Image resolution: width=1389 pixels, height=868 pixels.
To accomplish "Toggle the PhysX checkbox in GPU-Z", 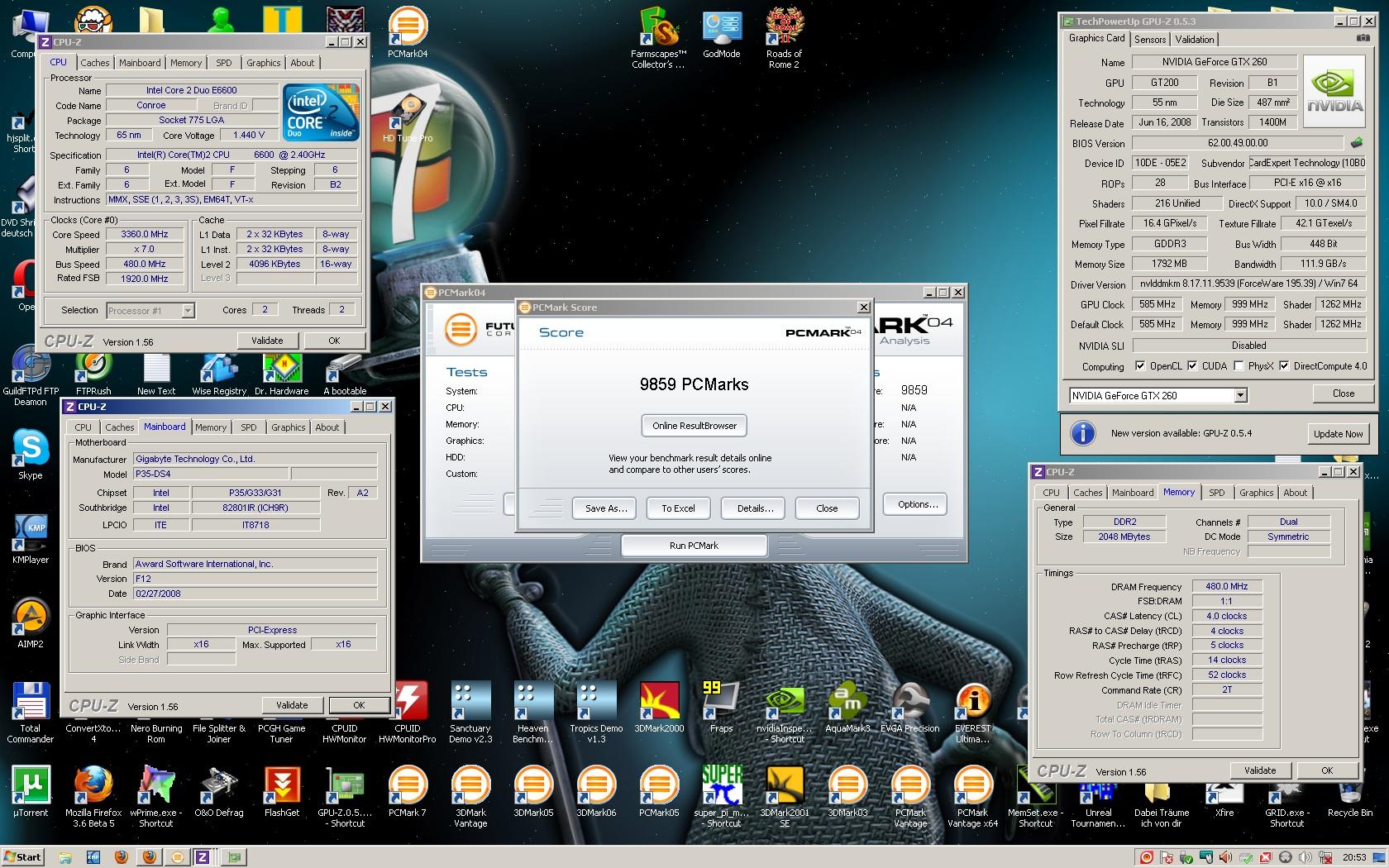I will click(x=1239, y=365).
